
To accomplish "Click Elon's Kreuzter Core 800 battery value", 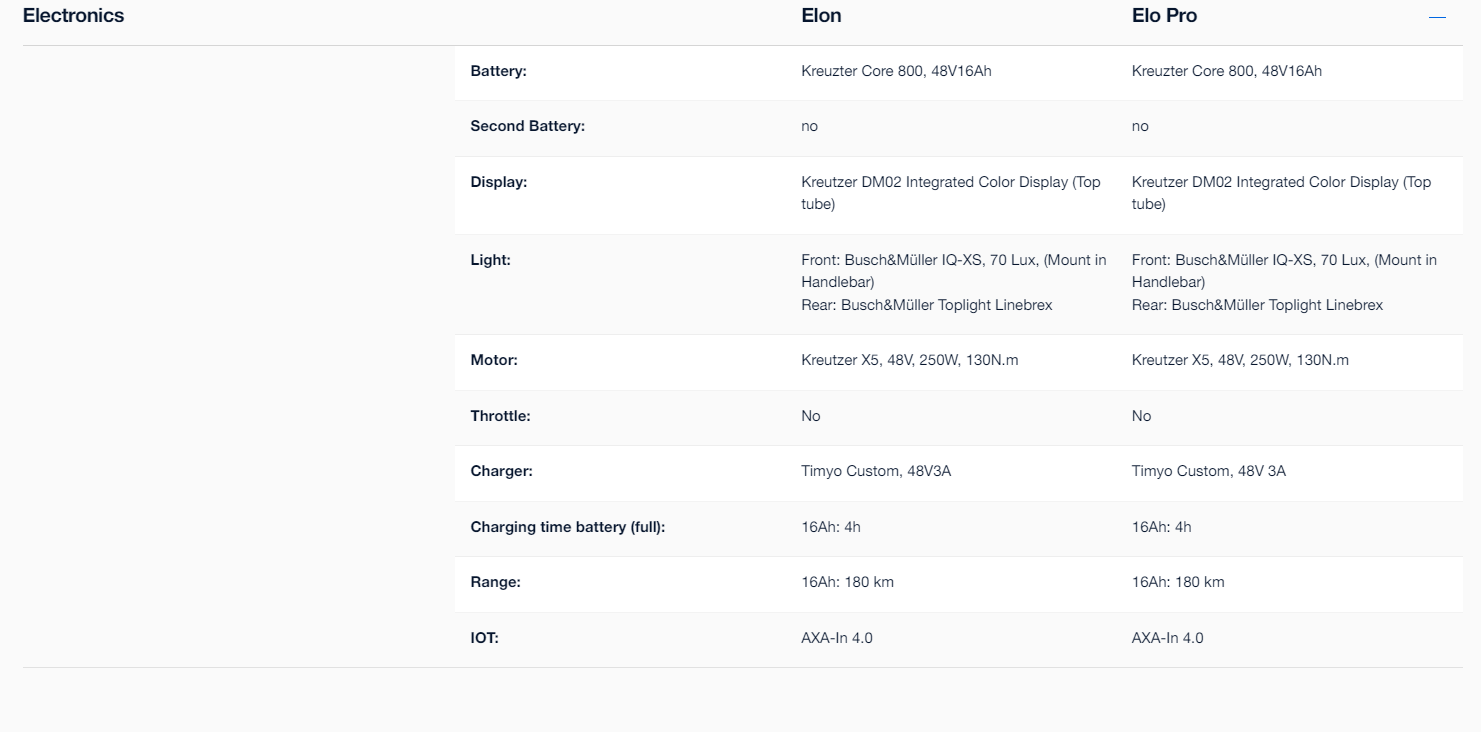I will (896, 71).
